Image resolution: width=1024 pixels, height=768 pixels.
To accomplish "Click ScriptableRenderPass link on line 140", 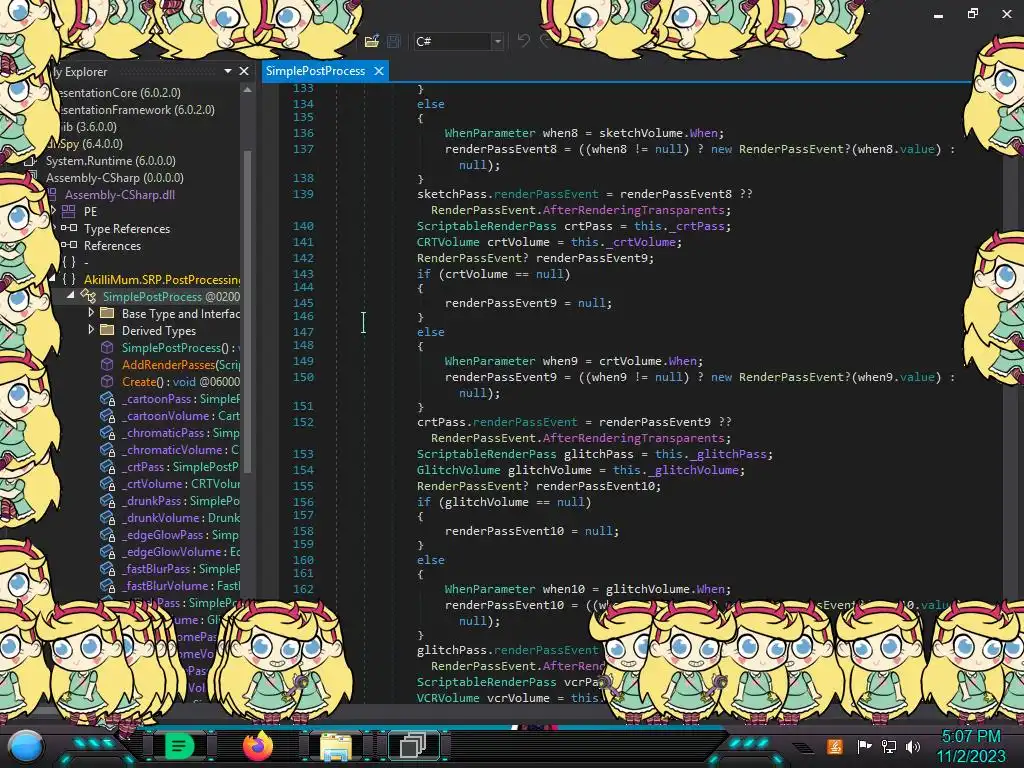I will click(487, 226).
